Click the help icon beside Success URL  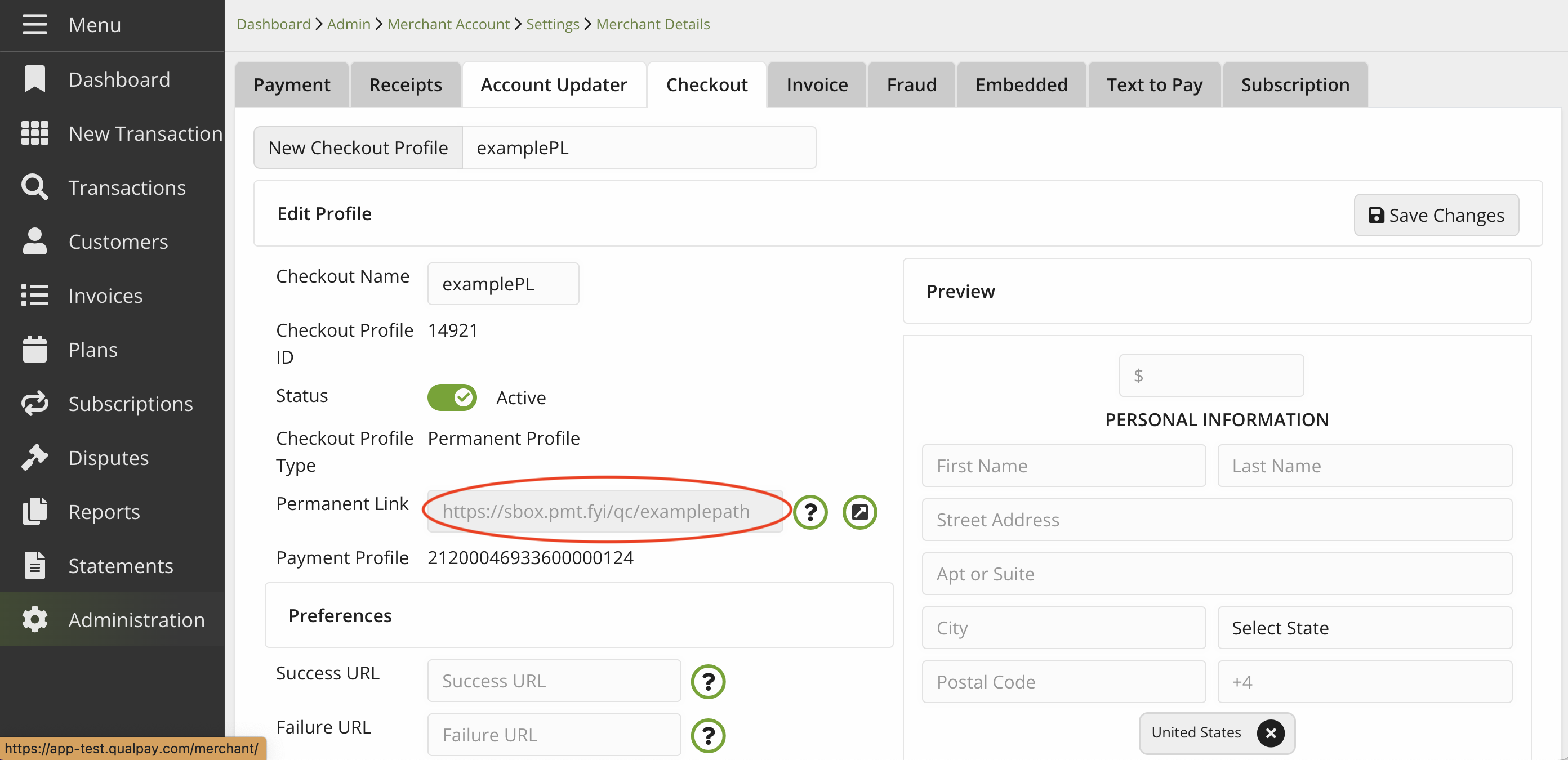pos(708,682)
